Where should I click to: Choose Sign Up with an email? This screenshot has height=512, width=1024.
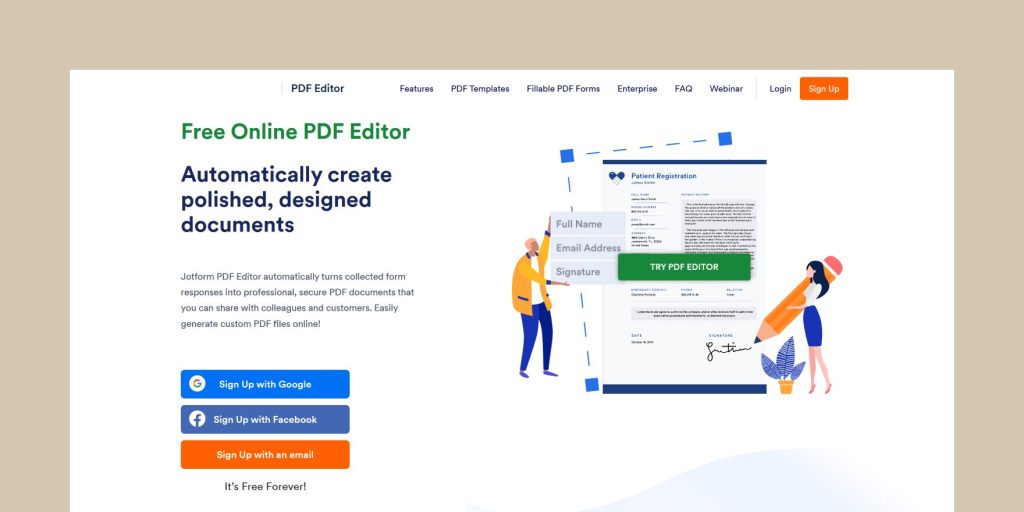click(x=265, y=455)
